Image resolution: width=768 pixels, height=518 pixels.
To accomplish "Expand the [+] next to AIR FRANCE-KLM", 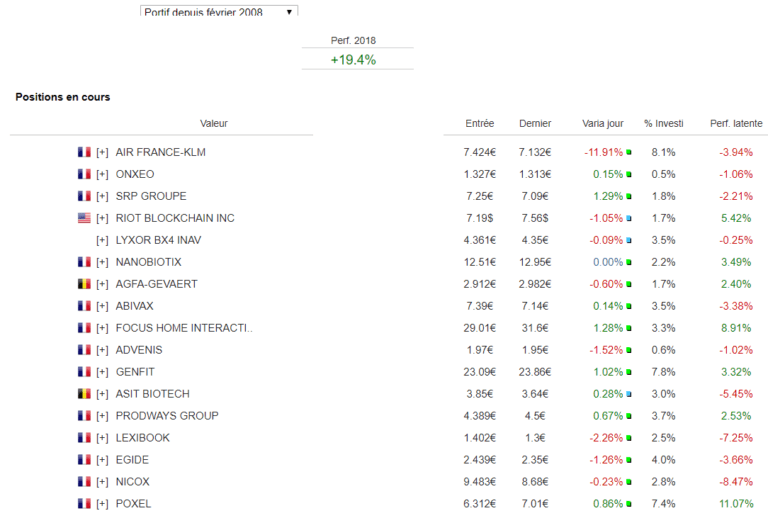I will pos(102,152).
